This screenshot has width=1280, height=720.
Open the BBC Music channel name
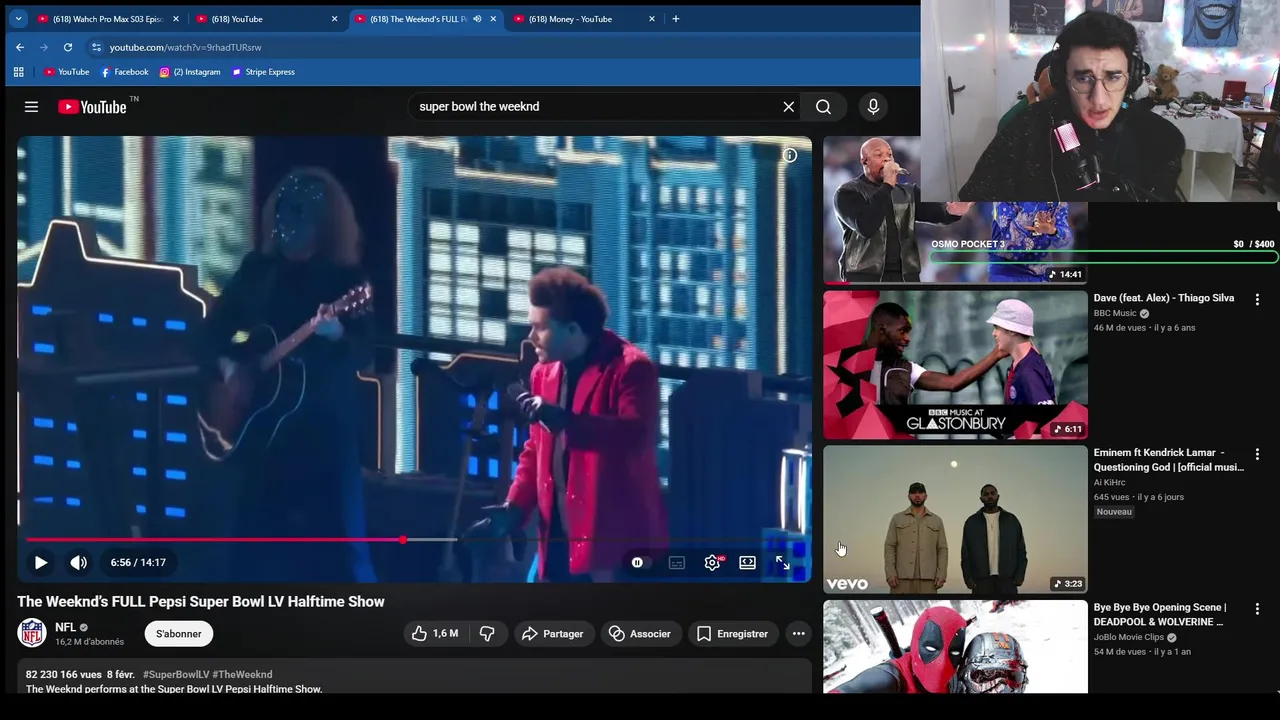coord(1115,313)
